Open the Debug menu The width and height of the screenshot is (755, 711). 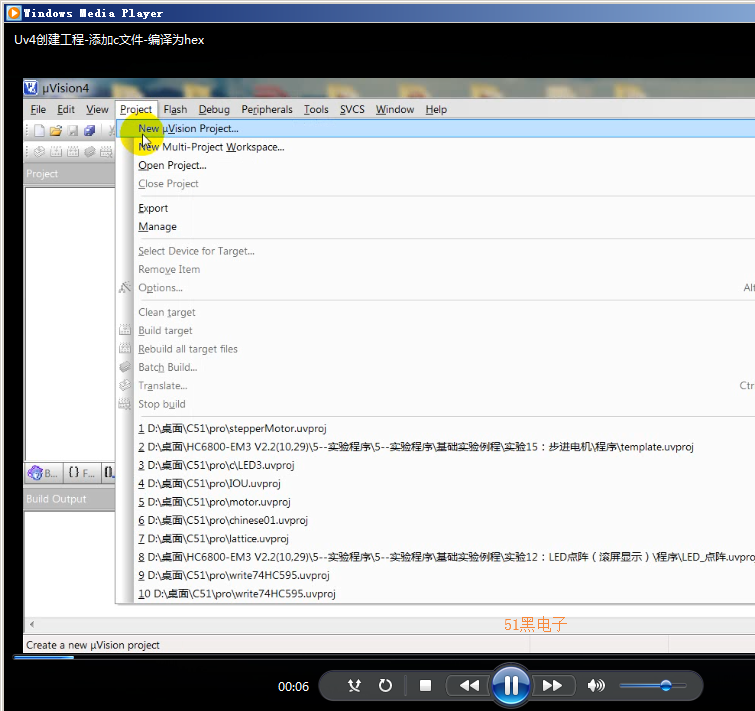tap(214, 110)
